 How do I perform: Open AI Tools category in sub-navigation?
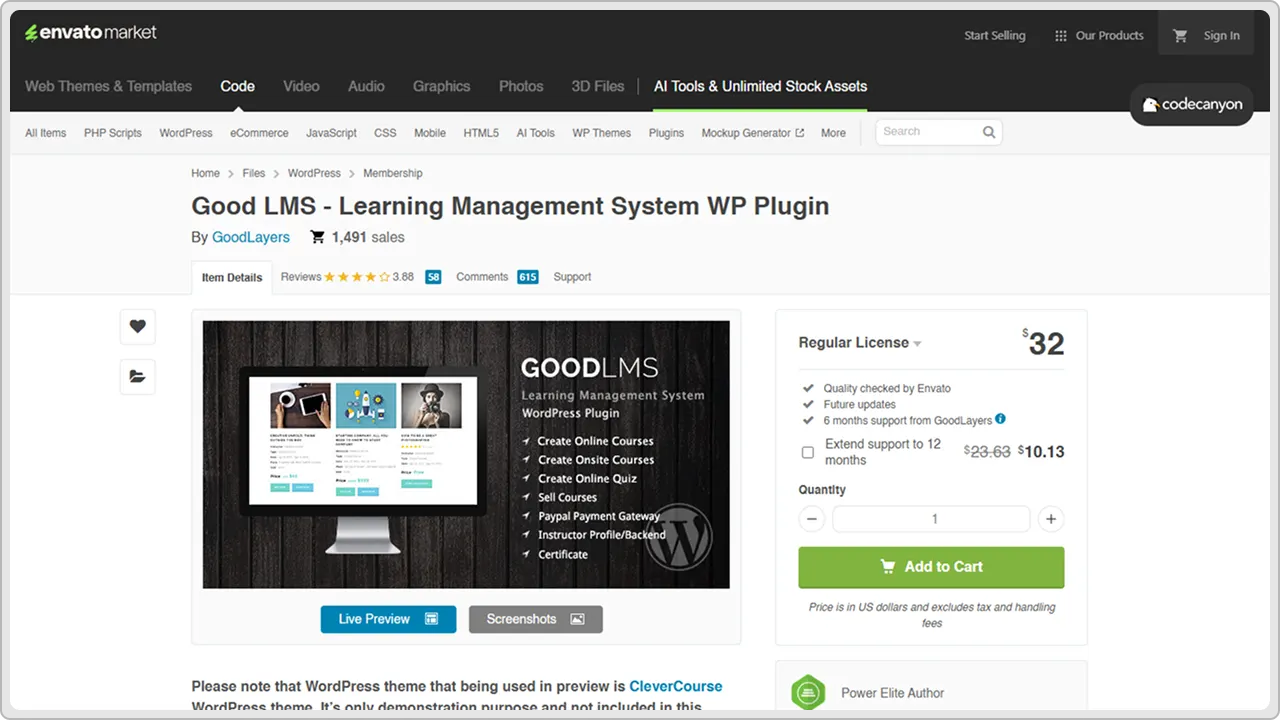click(535, 133)
